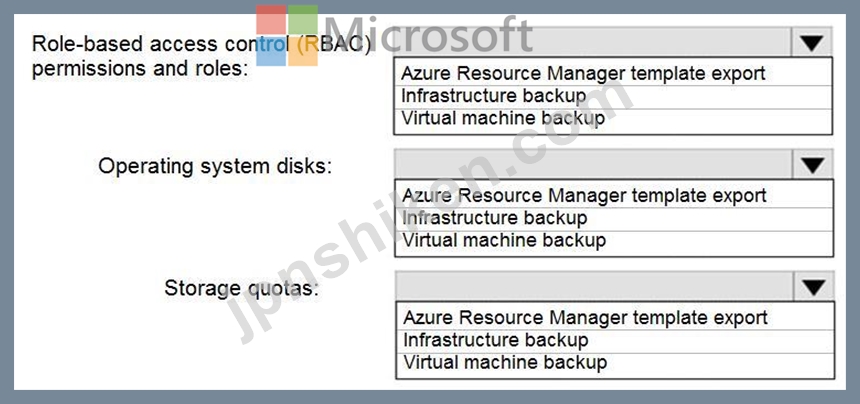This screenshot has height=404, width=860.
Task: Click the Storage quotas label
Action: click(241, 288)
